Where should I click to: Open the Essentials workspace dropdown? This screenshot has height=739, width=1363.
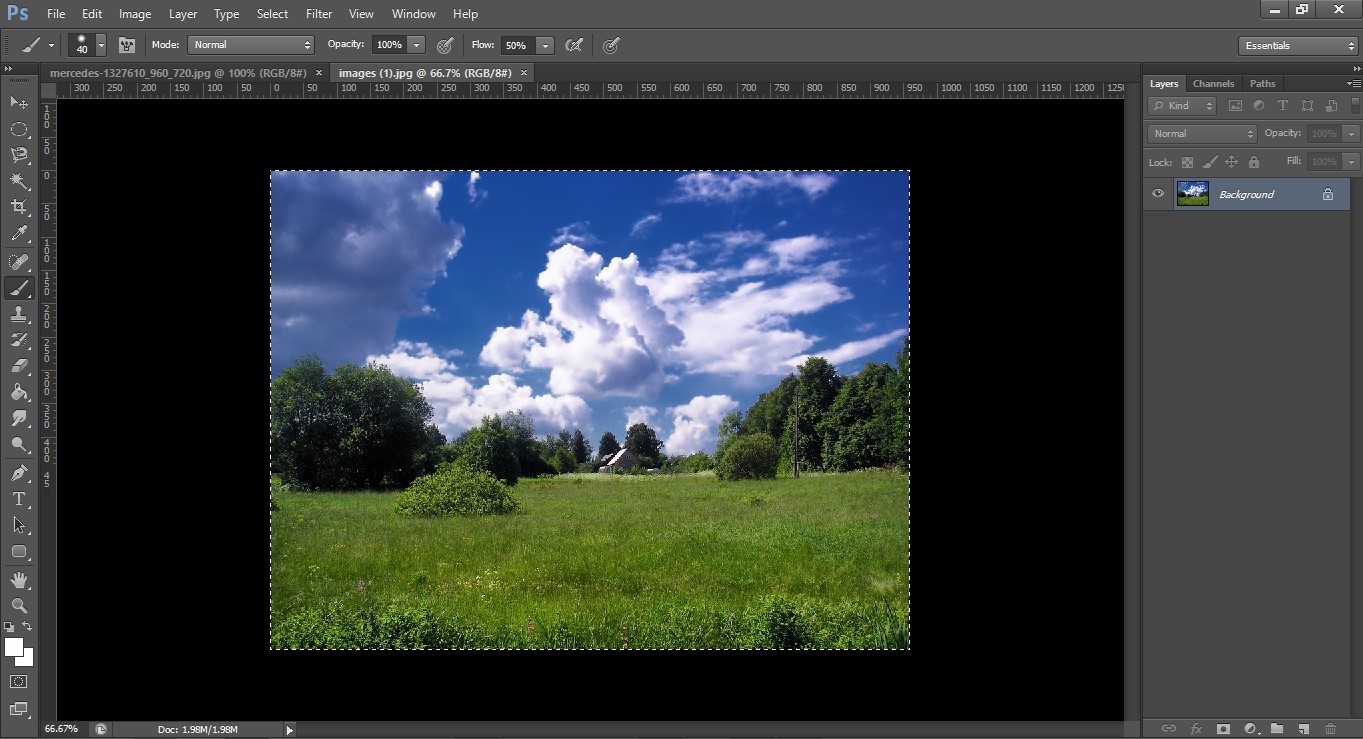coord(1296,45)
